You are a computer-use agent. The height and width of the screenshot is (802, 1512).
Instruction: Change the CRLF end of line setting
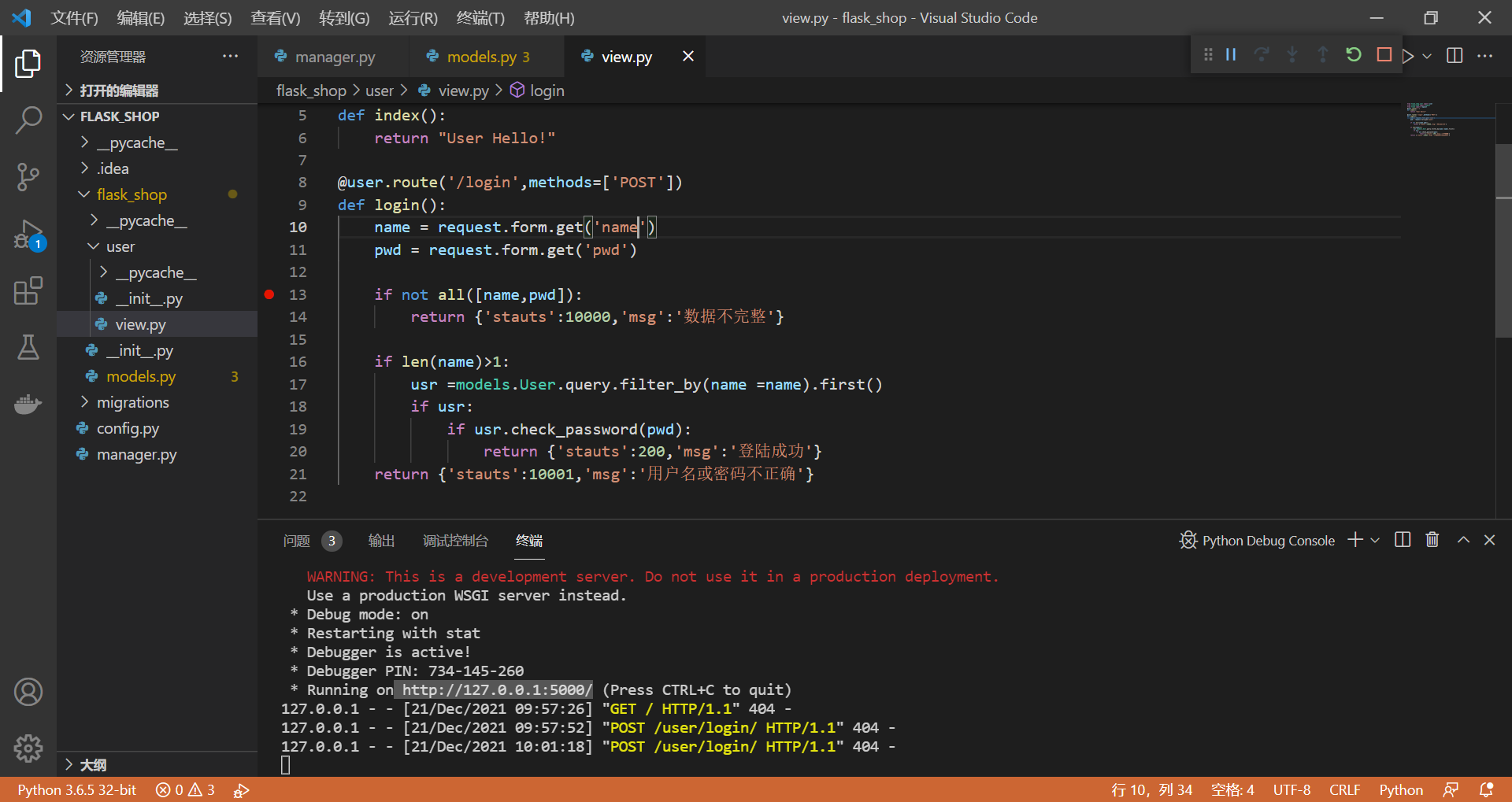coord(1344,789)
